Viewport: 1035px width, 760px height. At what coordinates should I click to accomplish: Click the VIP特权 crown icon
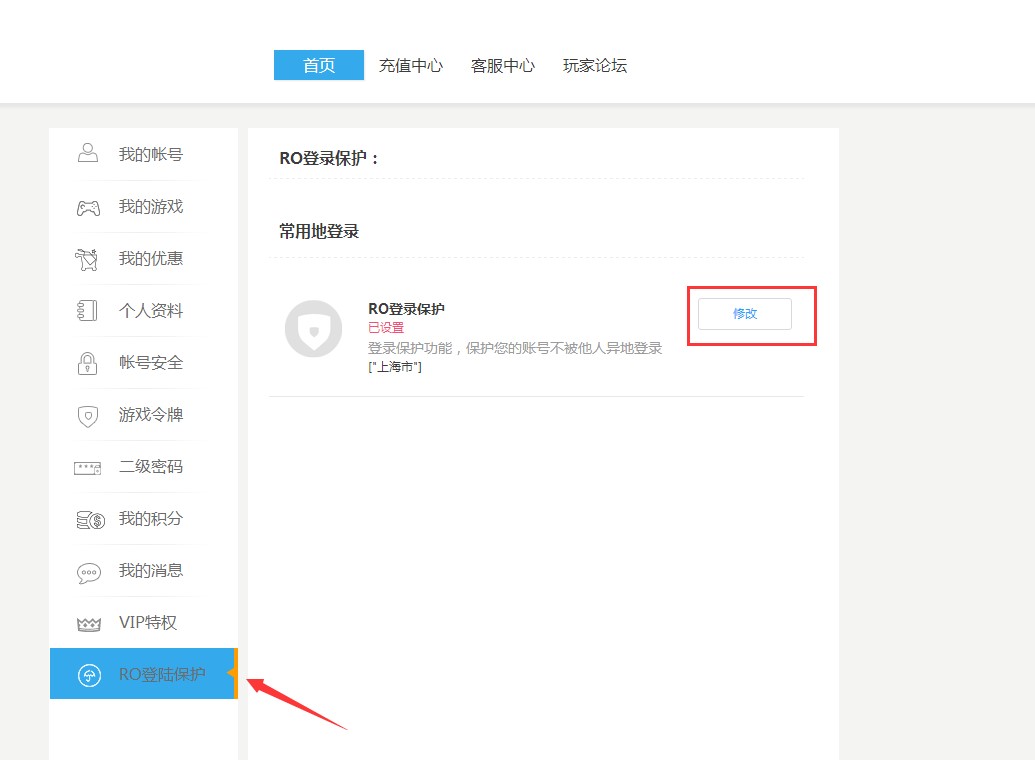(x=88, y=624)
